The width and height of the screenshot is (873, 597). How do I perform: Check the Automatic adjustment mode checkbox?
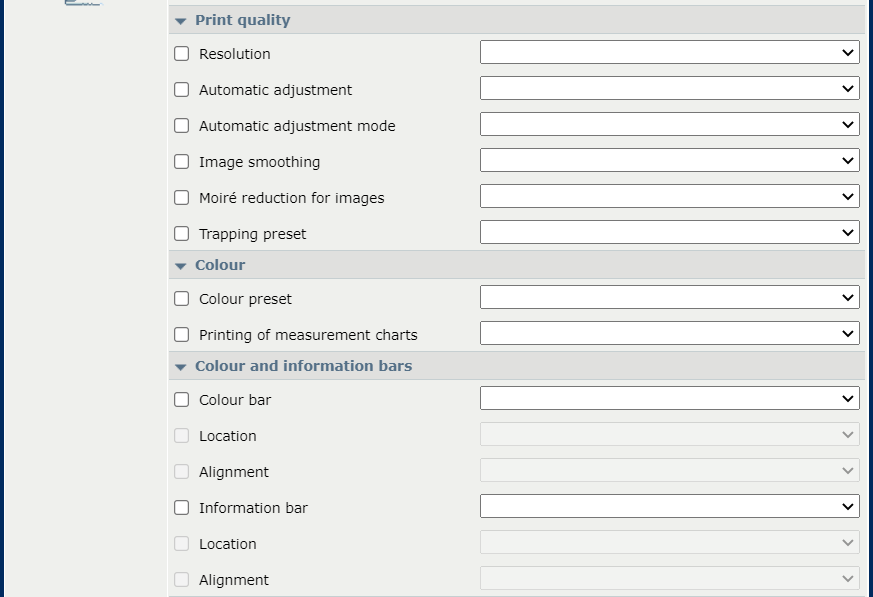click(x=181, y=126)
